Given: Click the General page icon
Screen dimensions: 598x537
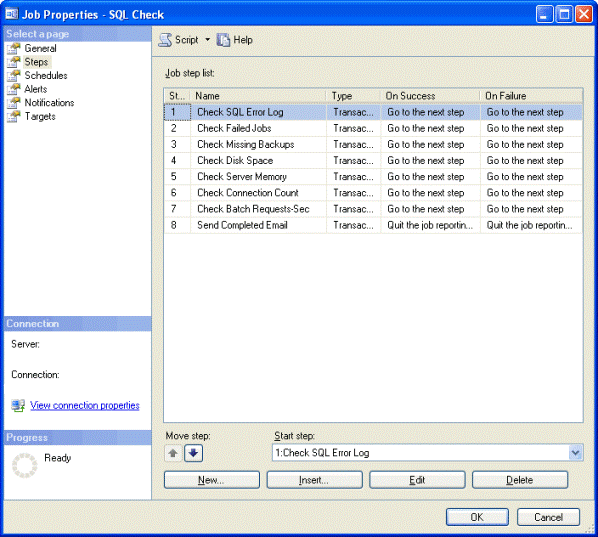Looking at the screenshot, I should [13, 48].
